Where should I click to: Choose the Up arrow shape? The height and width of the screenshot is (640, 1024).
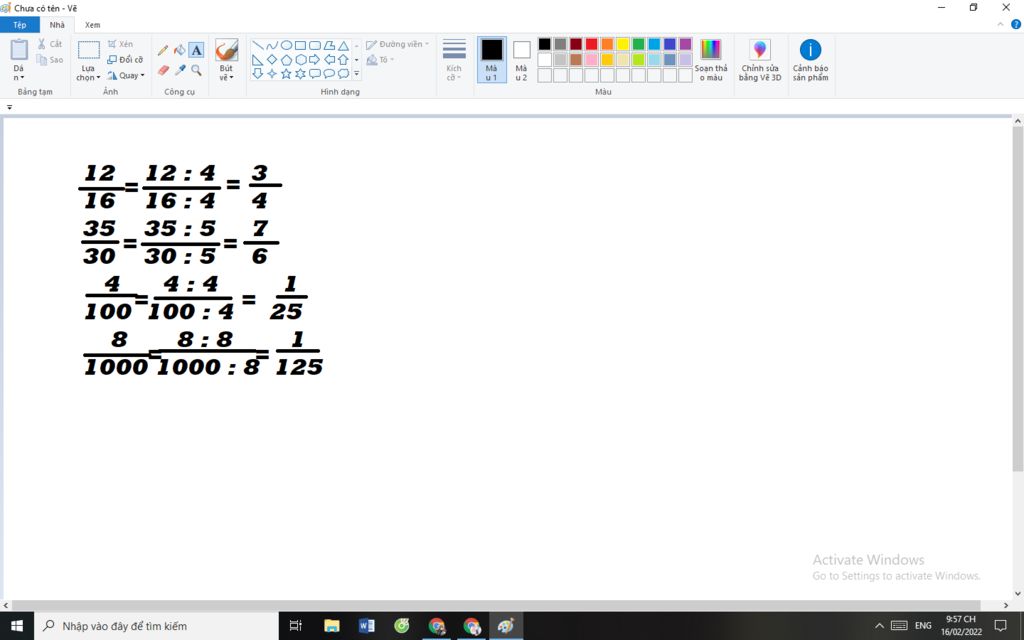(344, 60)
